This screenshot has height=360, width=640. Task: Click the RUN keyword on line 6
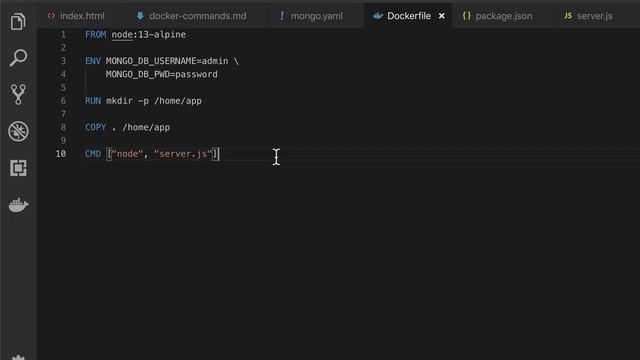[93, 101]
